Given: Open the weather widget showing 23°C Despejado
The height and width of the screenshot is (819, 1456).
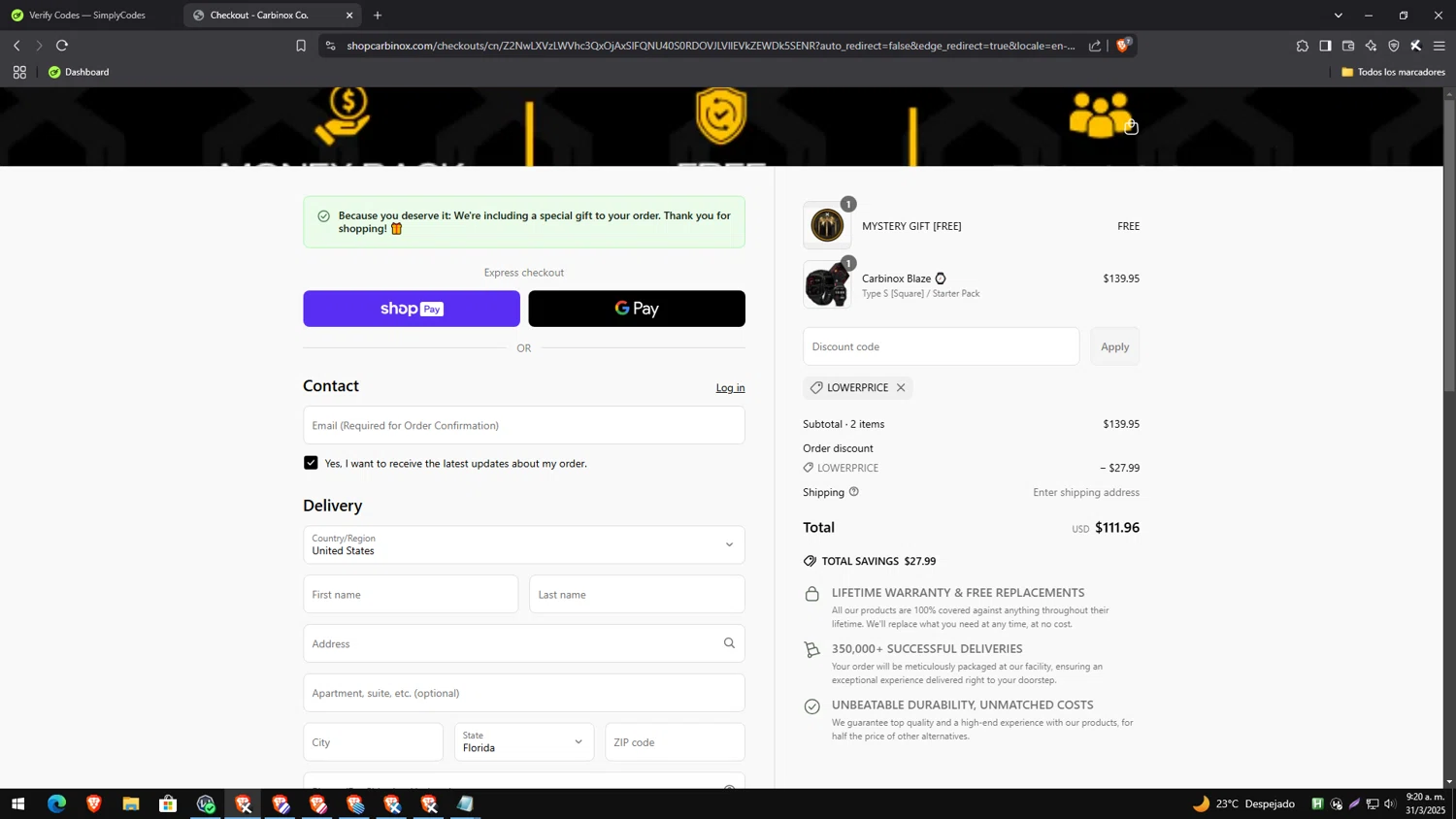Looking at the screenshot, I should click(x=1244, y=803).
